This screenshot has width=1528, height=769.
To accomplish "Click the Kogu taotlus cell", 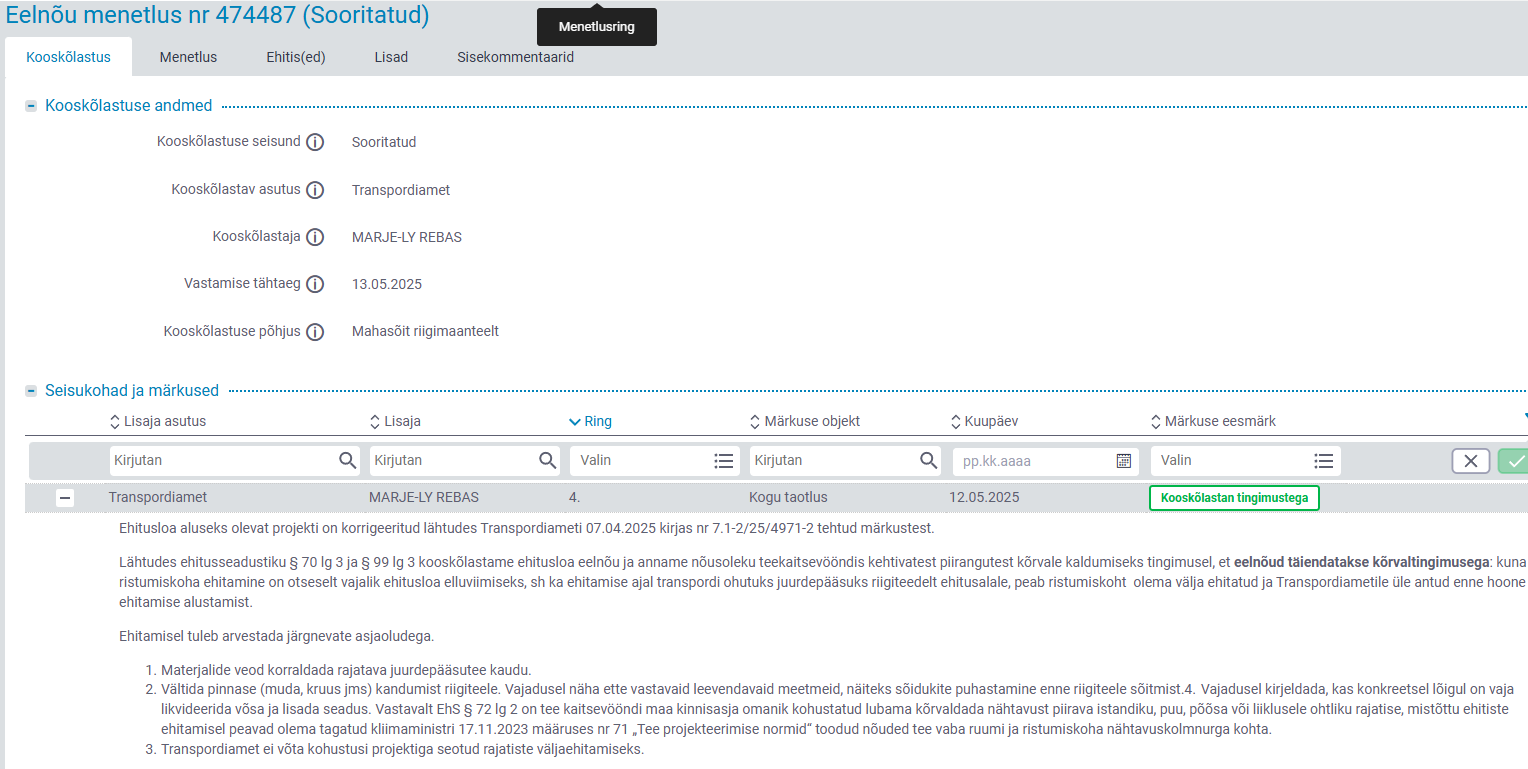I will click(788, 497).
